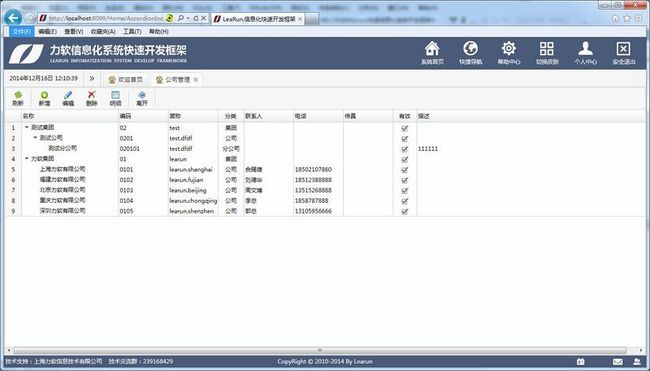Select row 上海力软有限公司
Screen dimensions: 650x371
click(x=325, y=170)
